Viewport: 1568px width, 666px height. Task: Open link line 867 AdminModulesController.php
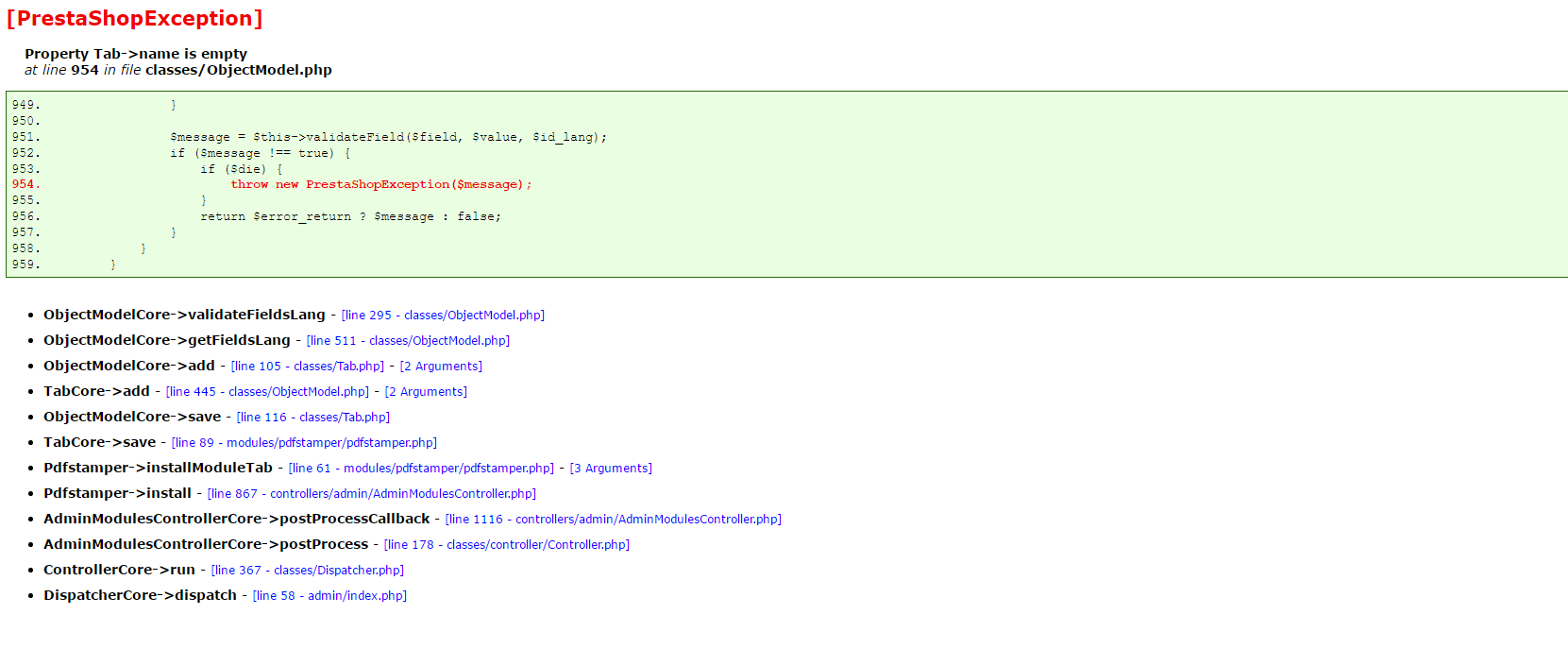click(x=371, y=494)
